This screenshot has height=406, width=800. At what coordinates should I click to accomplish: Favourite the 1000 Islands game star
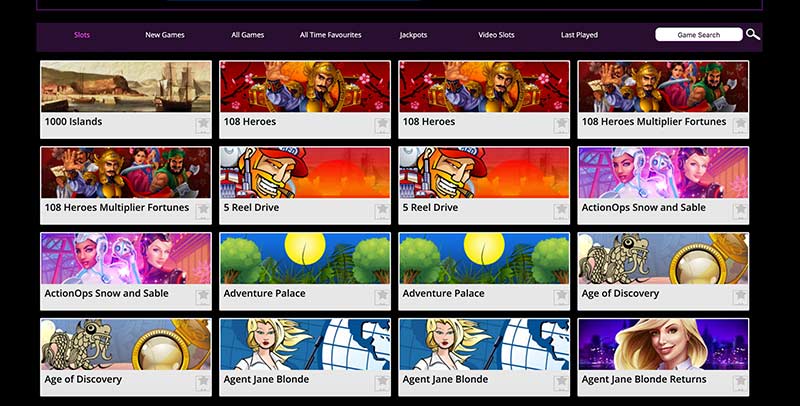point(203,125)
